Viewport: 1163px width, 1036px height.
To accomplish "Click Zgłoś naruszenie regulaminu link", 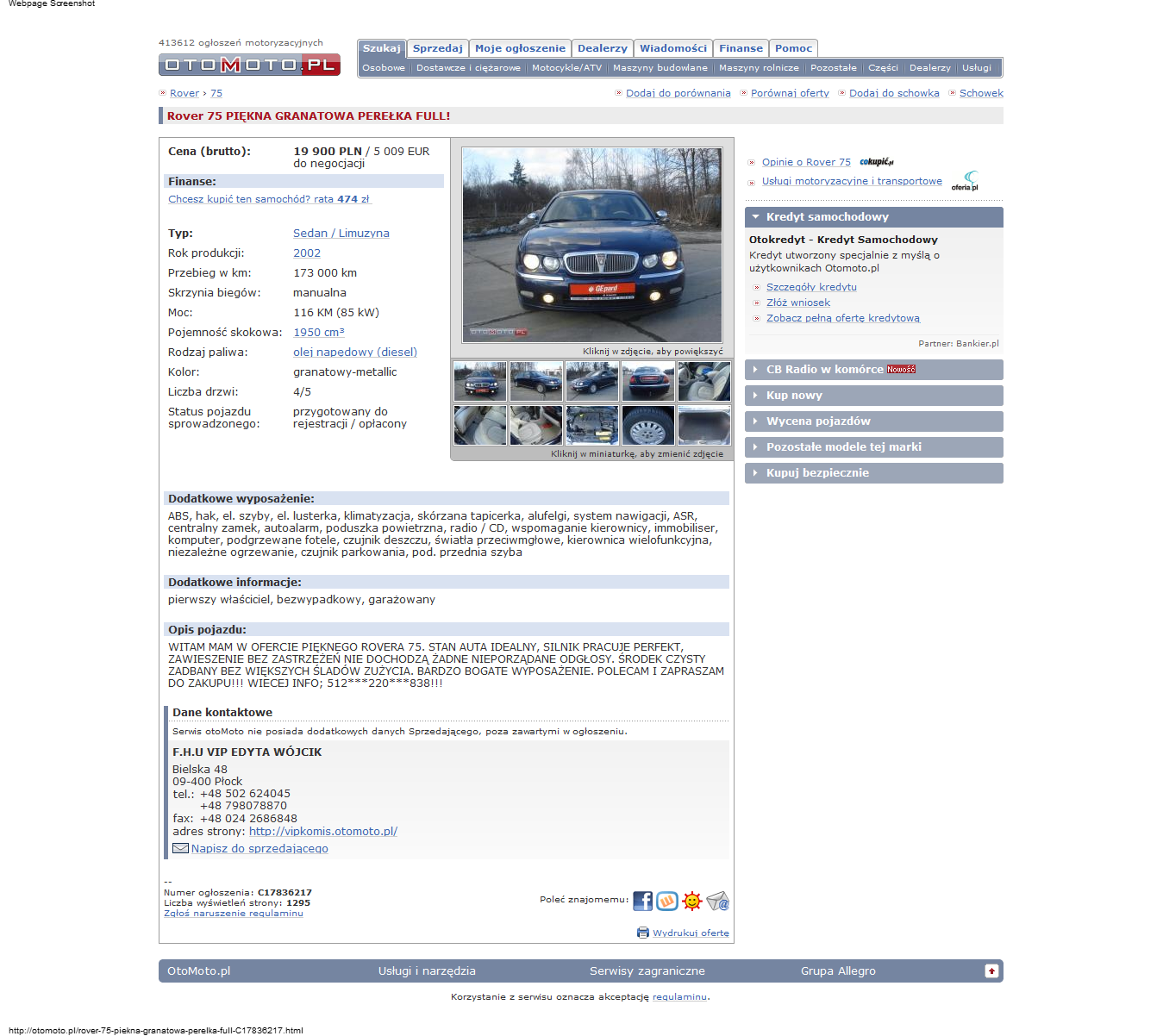I will pos(234,914).
